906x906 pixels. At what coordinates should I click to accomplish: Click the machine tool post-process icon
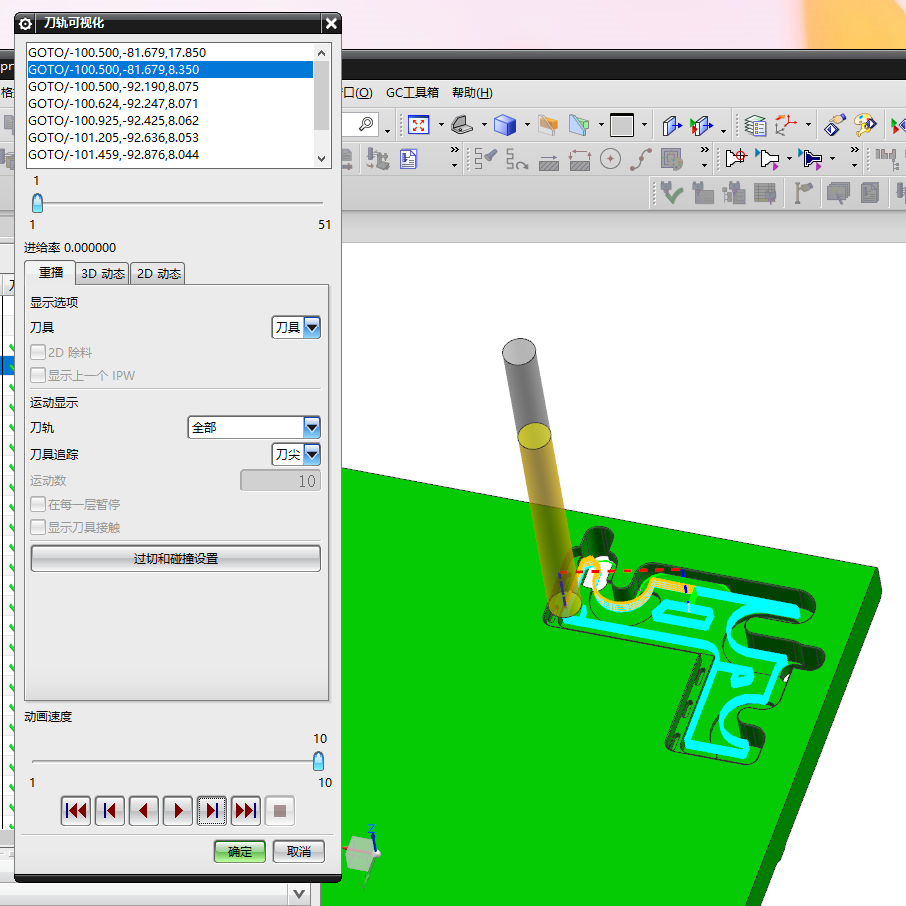point(377,159)
